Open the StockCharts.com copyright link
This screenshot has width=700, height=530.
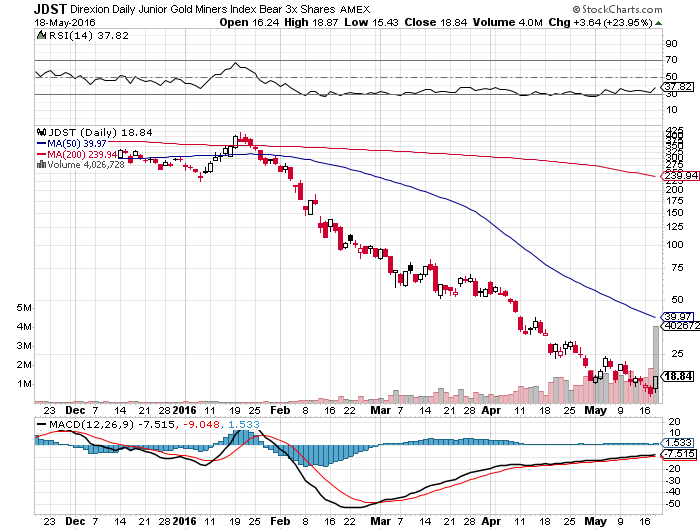pos(617,9)
